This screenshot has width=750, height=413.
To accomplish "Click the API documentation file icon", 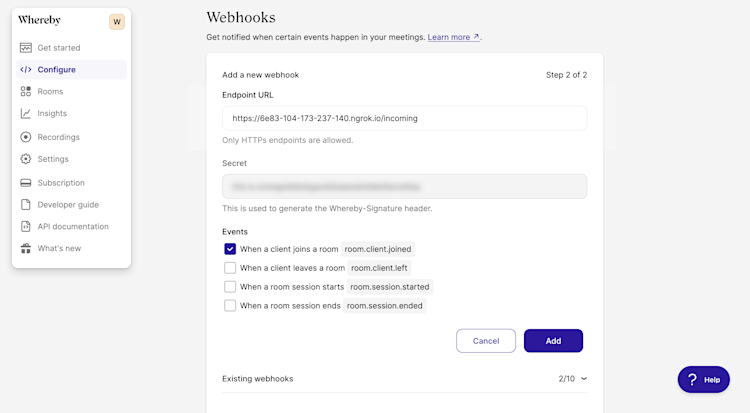I will (26, 226).
